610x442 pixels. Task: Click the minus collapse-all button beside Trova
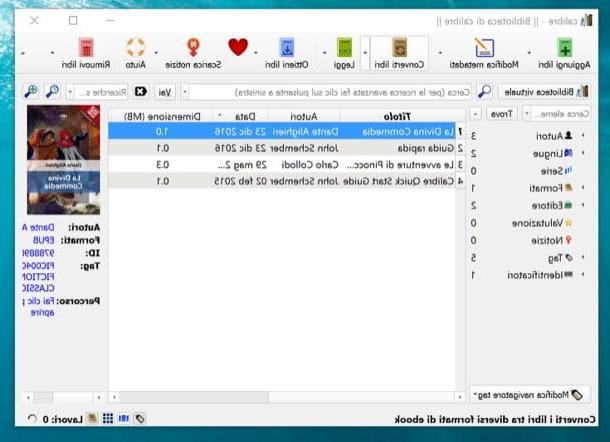tap(475, 114)
